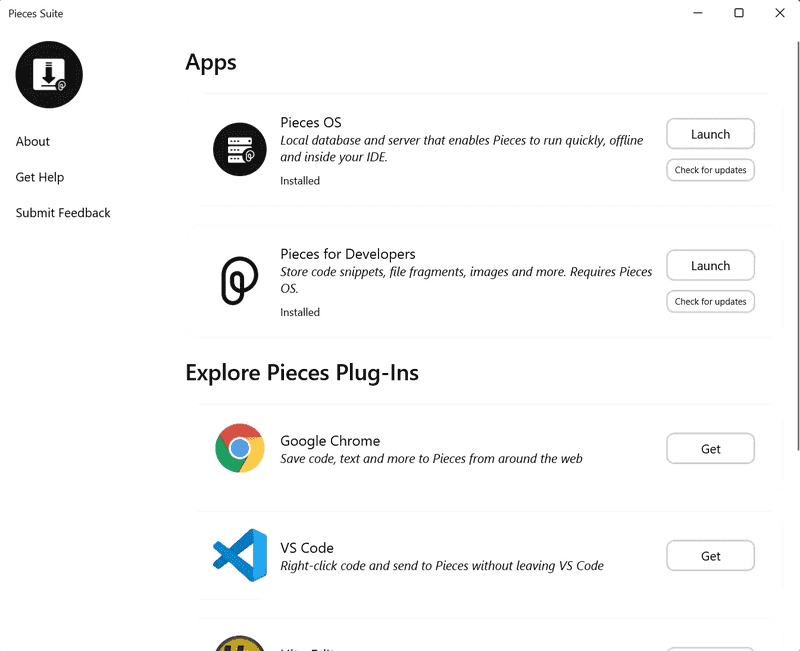The image size is (800, 651).
Task: Check for updates for Pieces OS
Action: pos(710,170)
